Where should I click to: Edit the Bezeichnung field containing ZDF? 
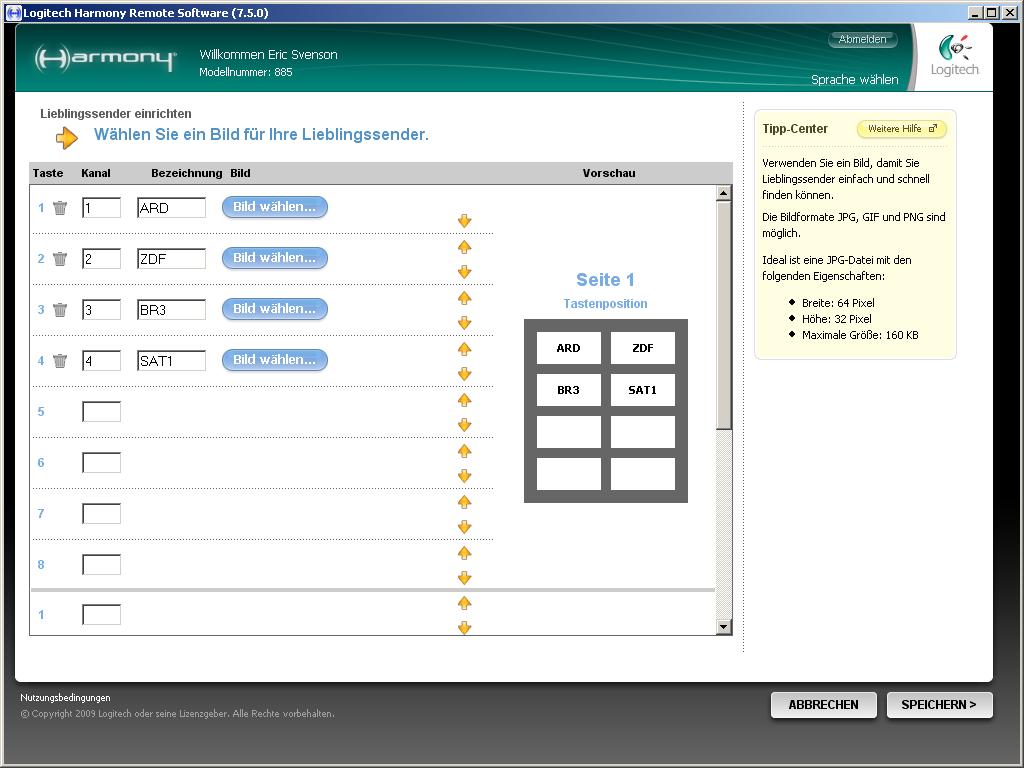(171, 259)
